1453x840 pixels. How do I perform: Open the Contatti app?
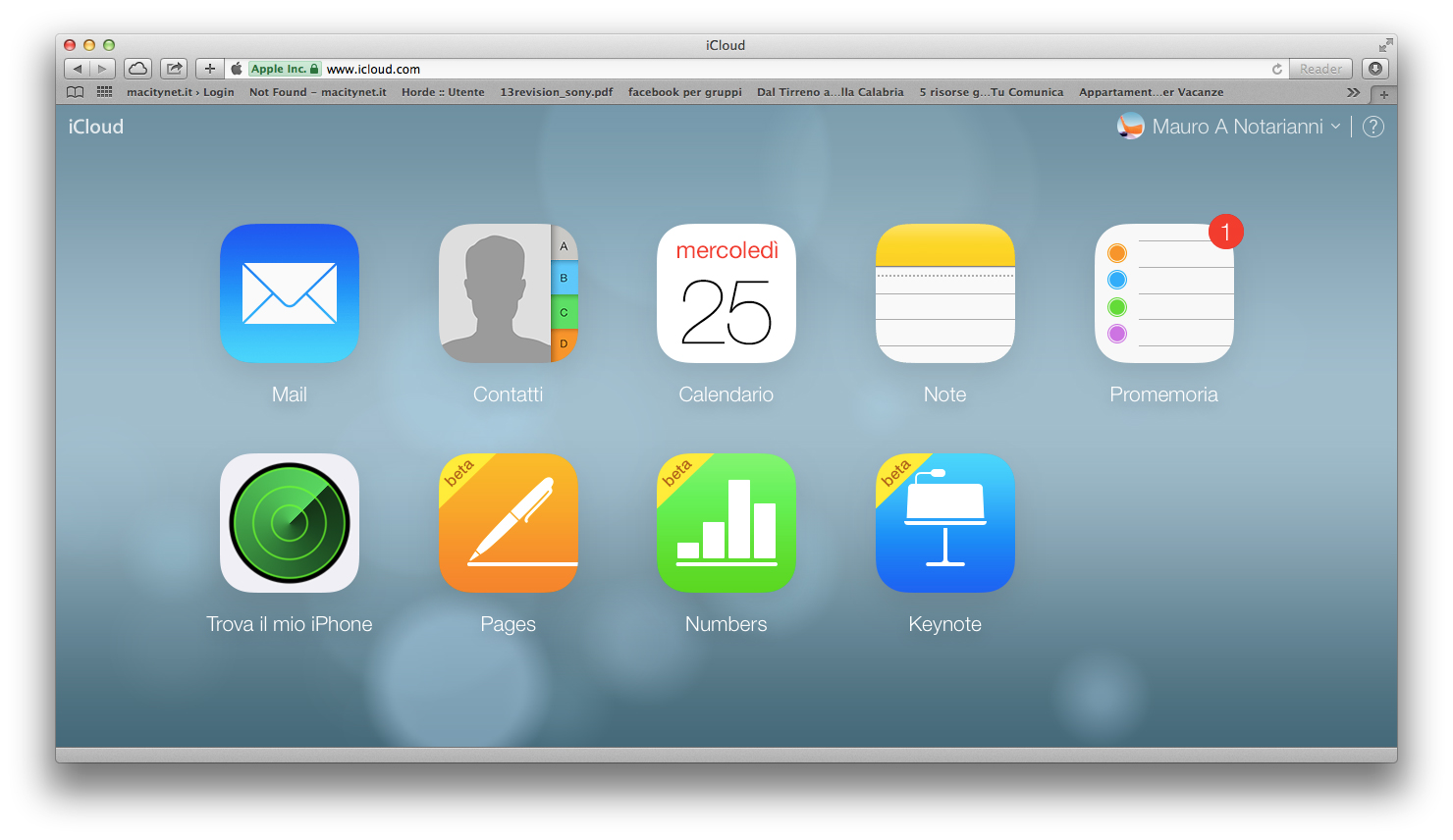click(509, 293)
